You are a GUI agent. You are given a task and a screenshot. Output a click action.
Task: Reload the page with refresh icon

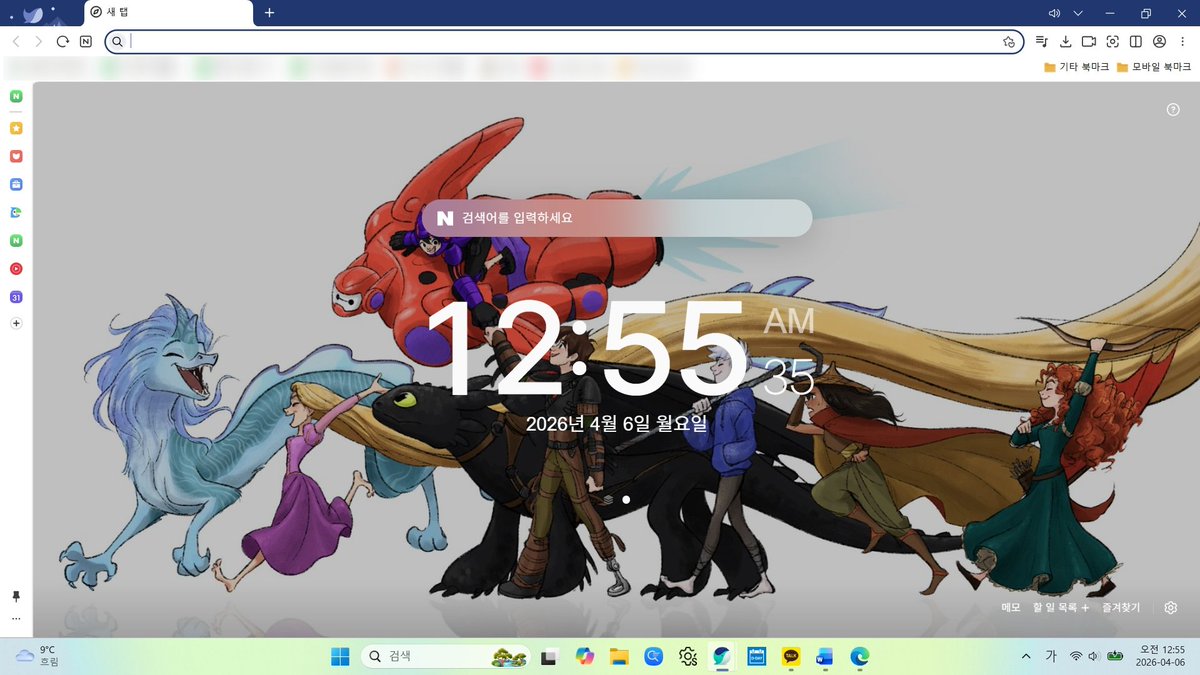62,41
